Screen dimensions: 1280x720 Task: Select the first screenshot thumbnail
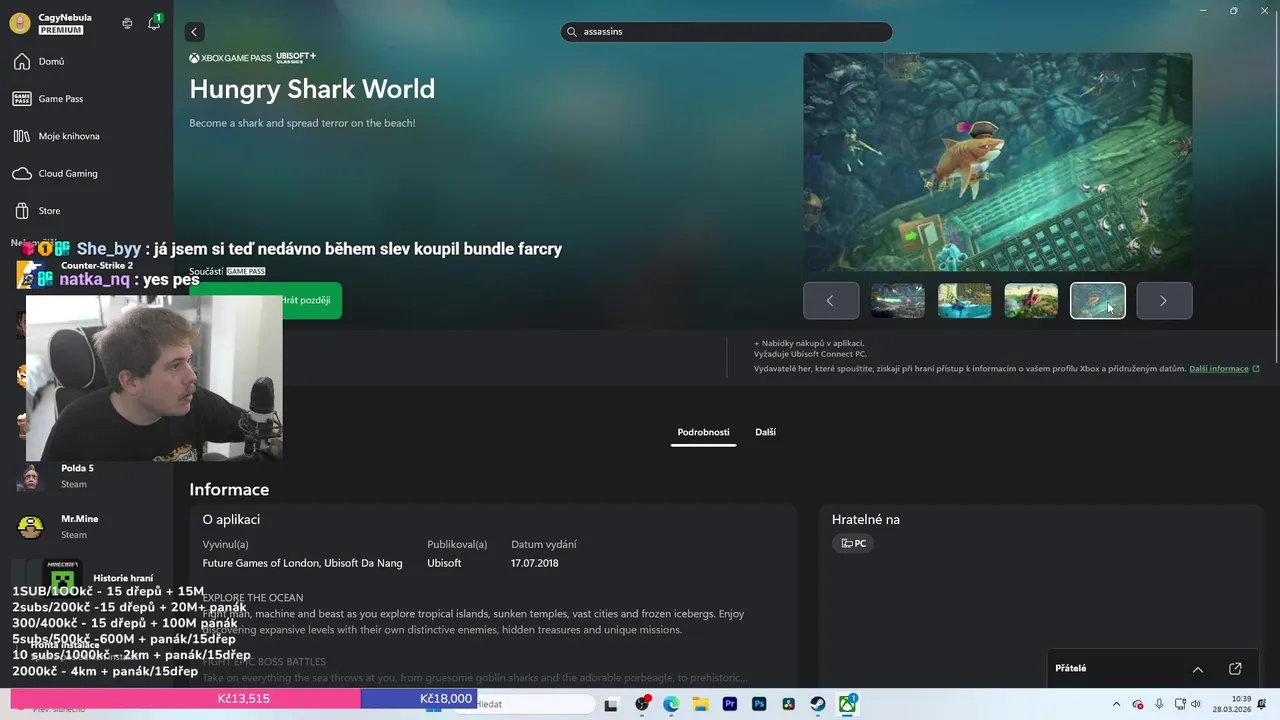pos(897,300)
